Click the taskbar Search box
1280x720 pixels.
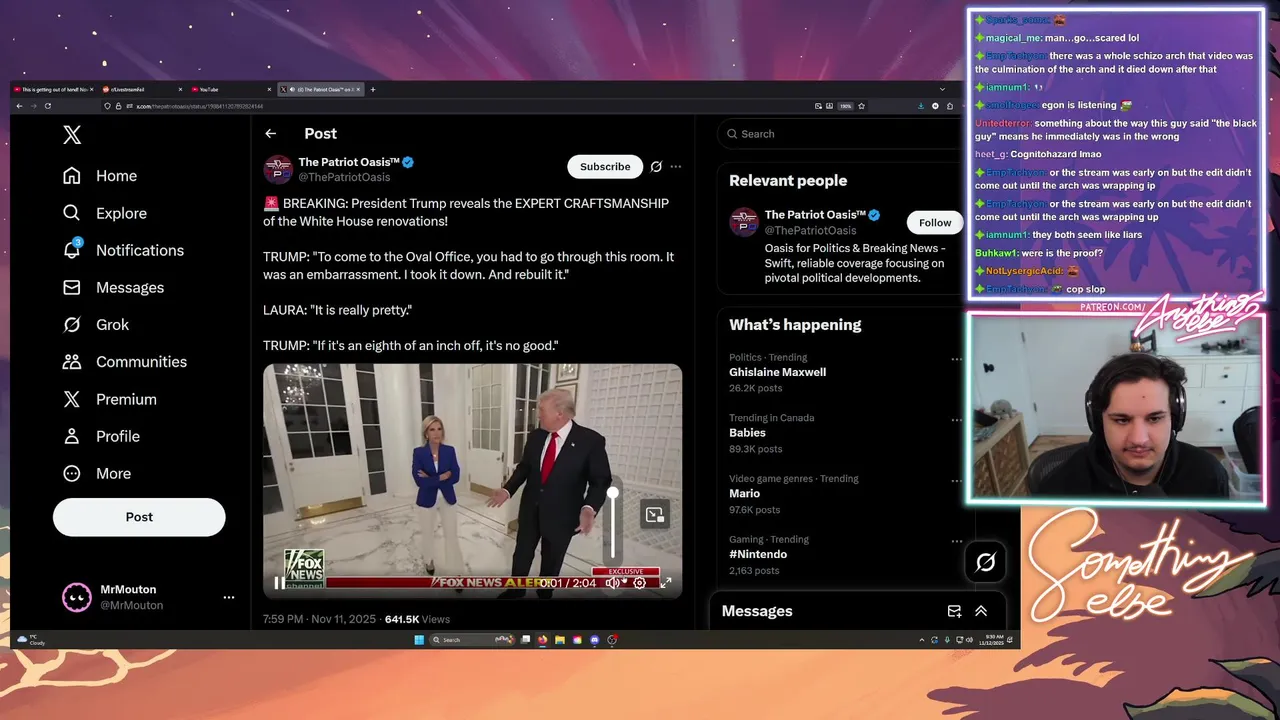point(472,640)
